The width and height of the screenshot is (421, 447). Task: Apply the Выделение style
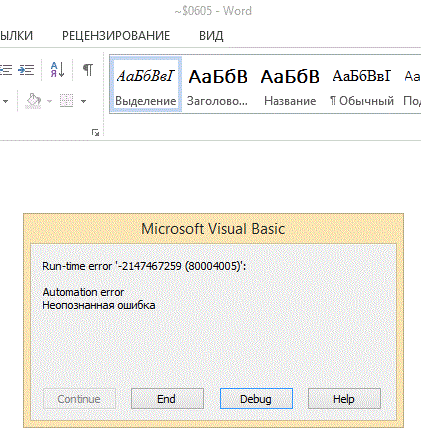pos(146,84)
